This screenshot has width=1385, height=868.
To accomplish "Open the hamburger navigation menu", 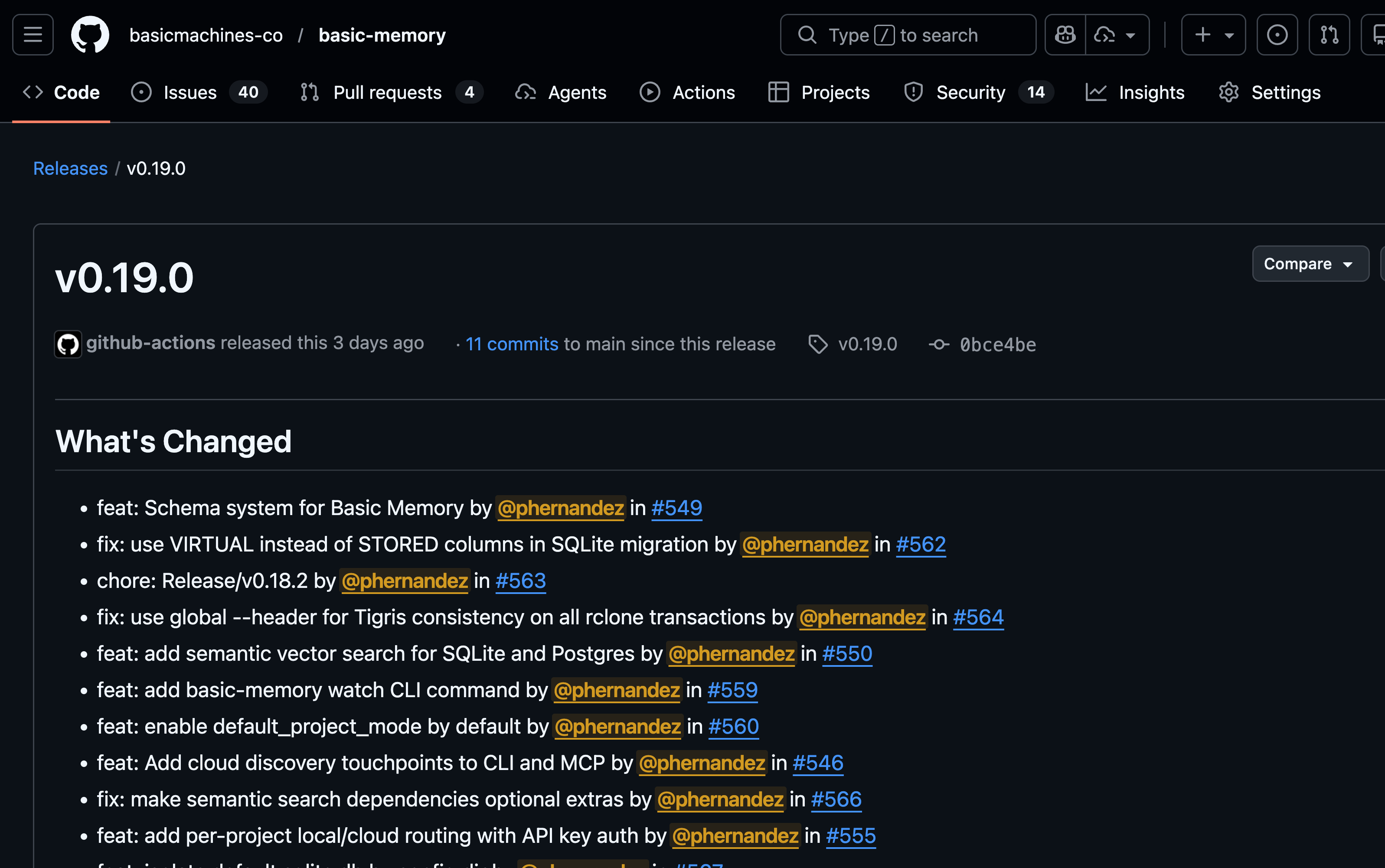I will tap(33, 35).
